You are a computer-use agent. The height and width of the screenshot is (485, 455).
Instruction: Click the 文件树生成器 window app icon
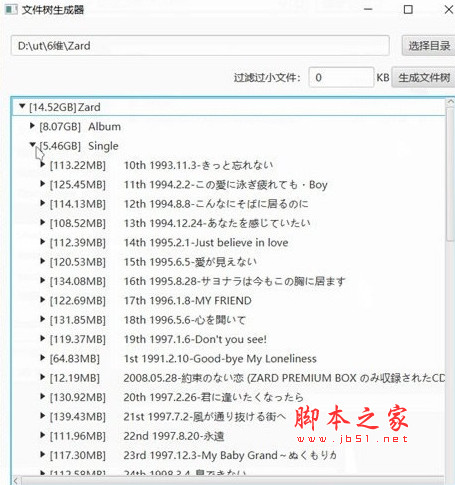click(x=11, y=9)
